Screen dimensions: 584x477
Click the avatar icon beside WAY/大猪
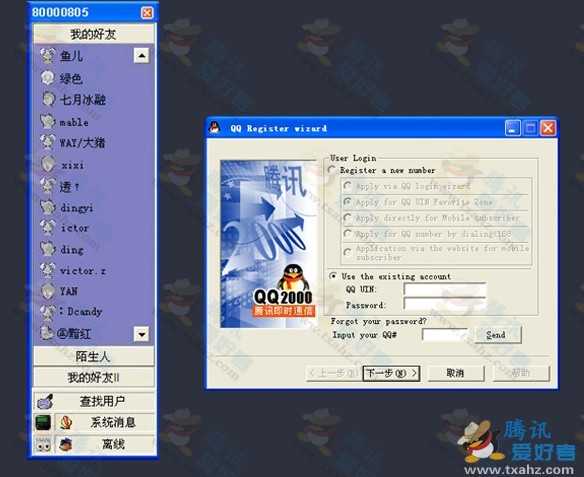tap(47, 142)
